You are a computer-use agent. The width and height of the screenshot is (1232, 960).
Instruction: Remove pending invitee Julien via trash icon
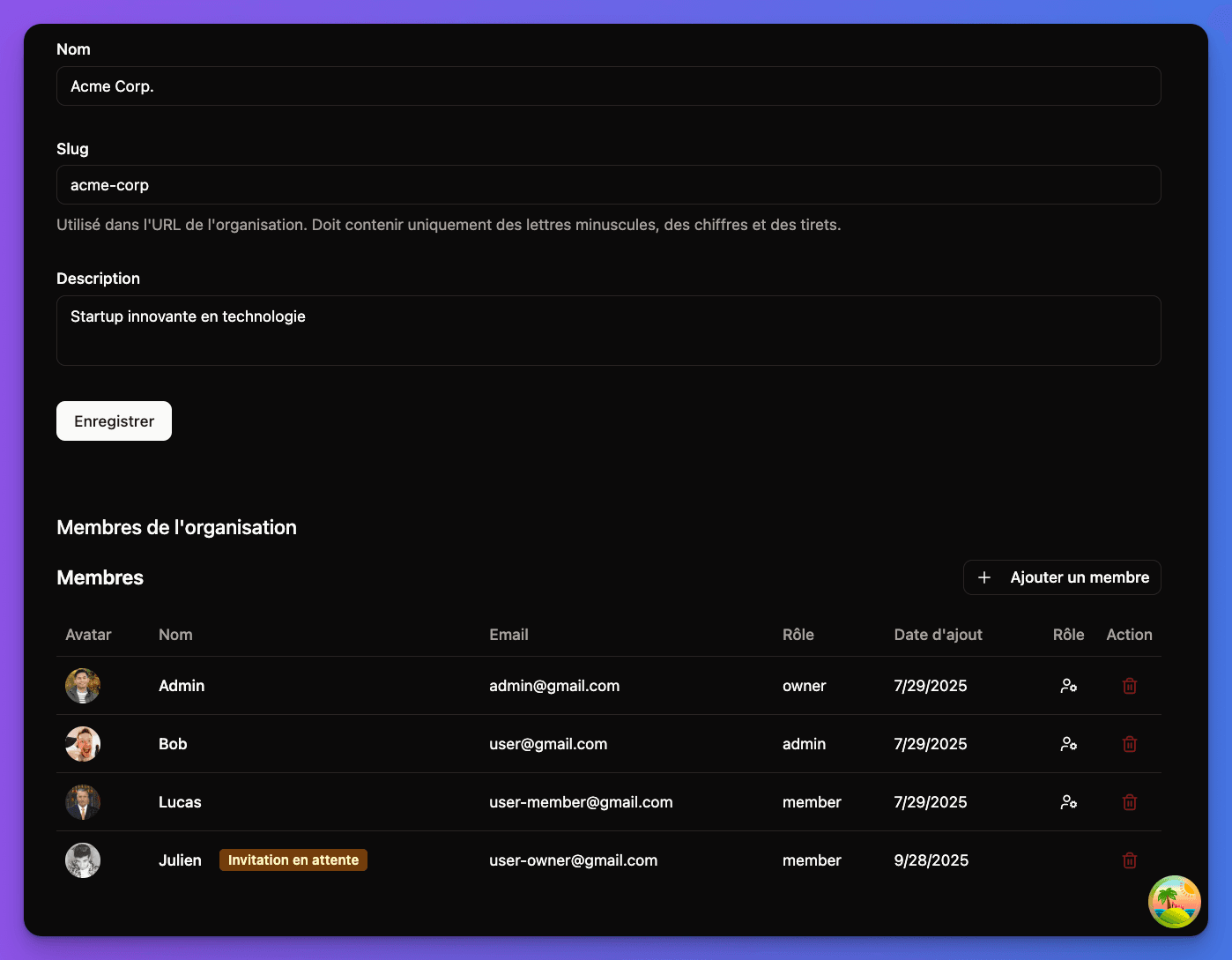(x=1129, y=860)
